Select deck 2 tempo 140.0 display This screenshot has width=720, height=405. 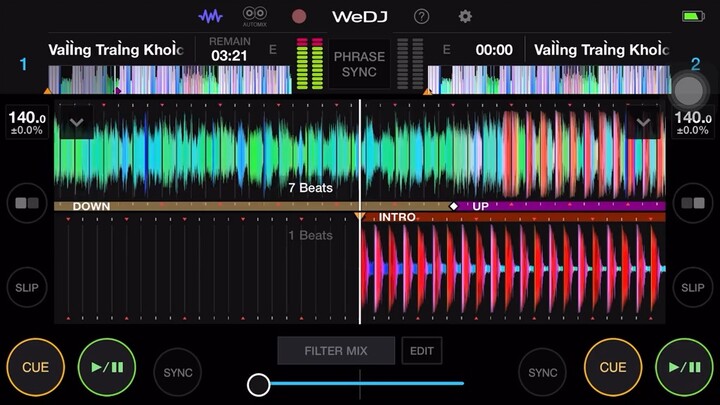(693, 122)
